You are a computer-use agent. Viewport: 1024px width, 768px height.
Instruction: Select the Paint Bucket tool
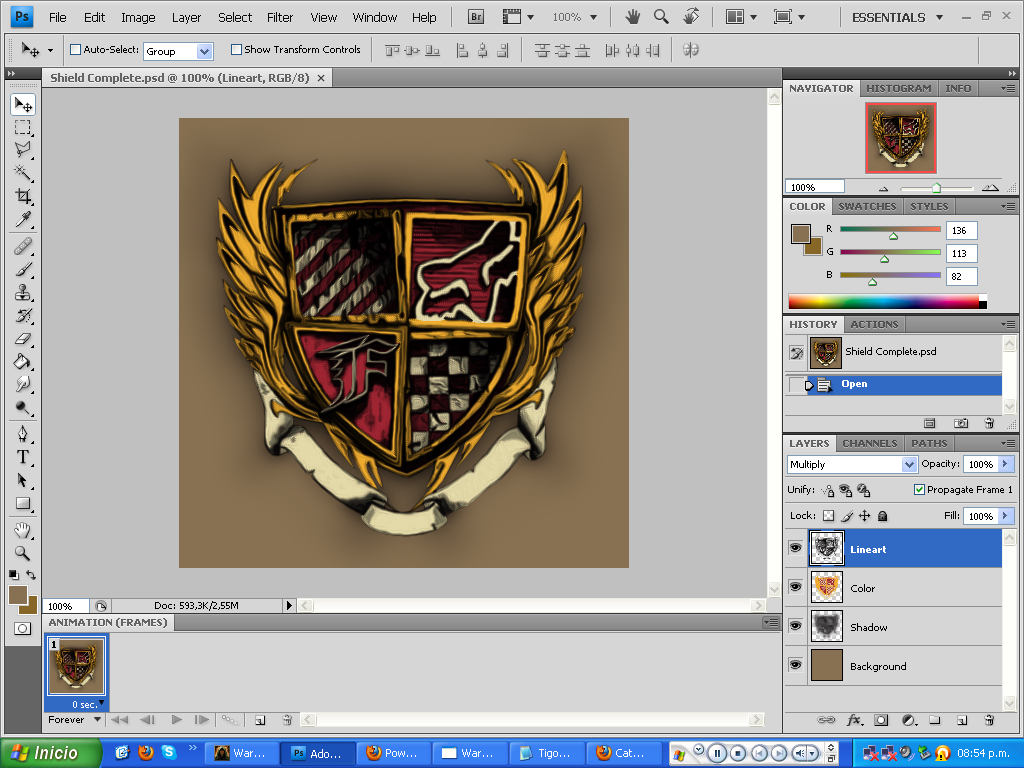(x=23, y=361)
